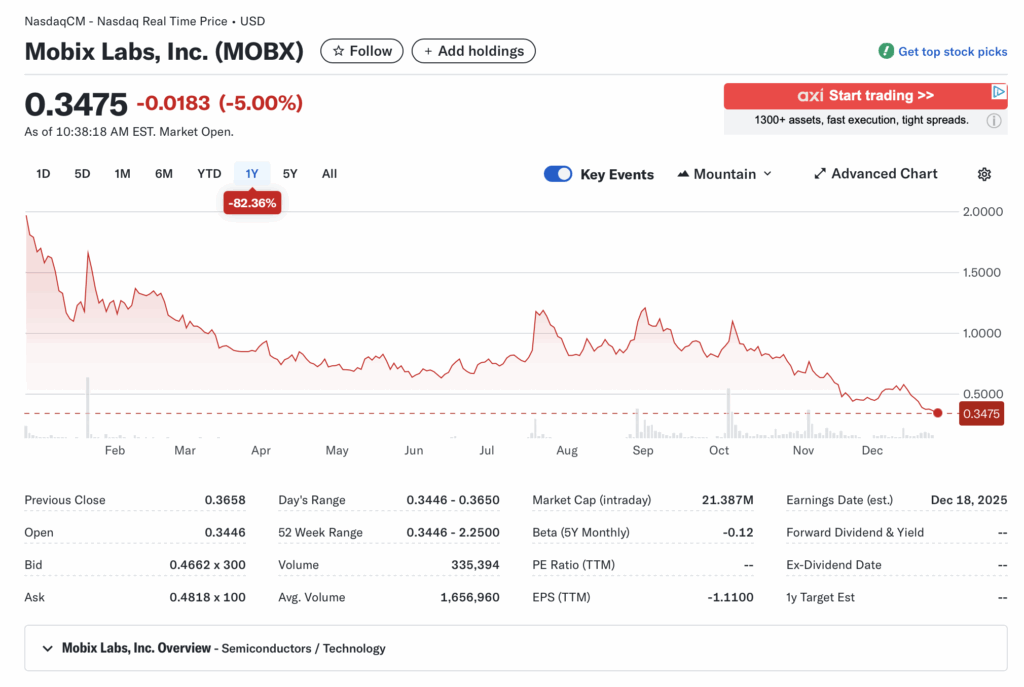Expand the chart style options chevron
This screenshot has width=1024, height=687.
(769, 173)
